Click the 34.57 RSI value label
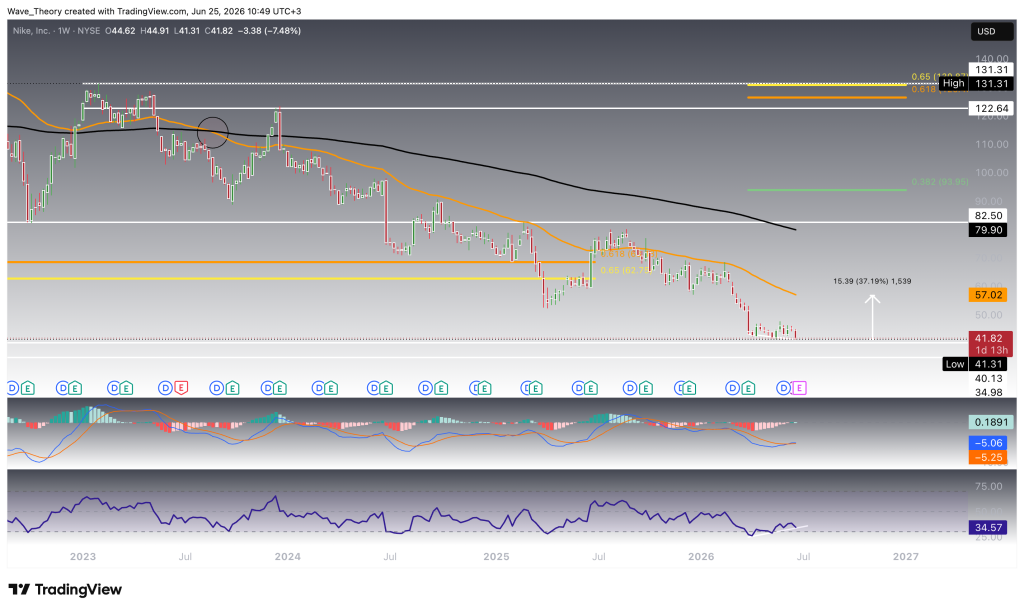1024x611 pixels. [x=988, y=527]
